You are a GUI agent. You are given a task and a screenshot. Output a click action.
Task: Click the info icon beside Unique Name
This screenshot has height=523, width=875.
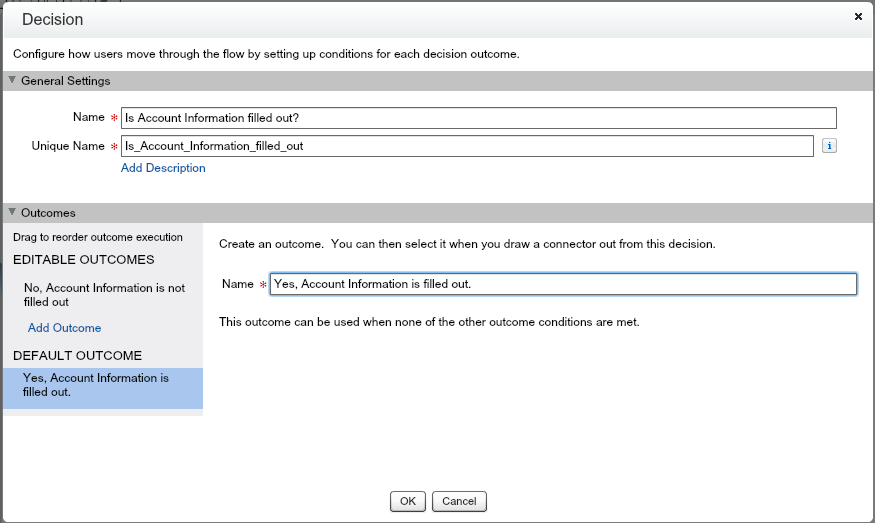pyautogui.click(x=829, y=146)
